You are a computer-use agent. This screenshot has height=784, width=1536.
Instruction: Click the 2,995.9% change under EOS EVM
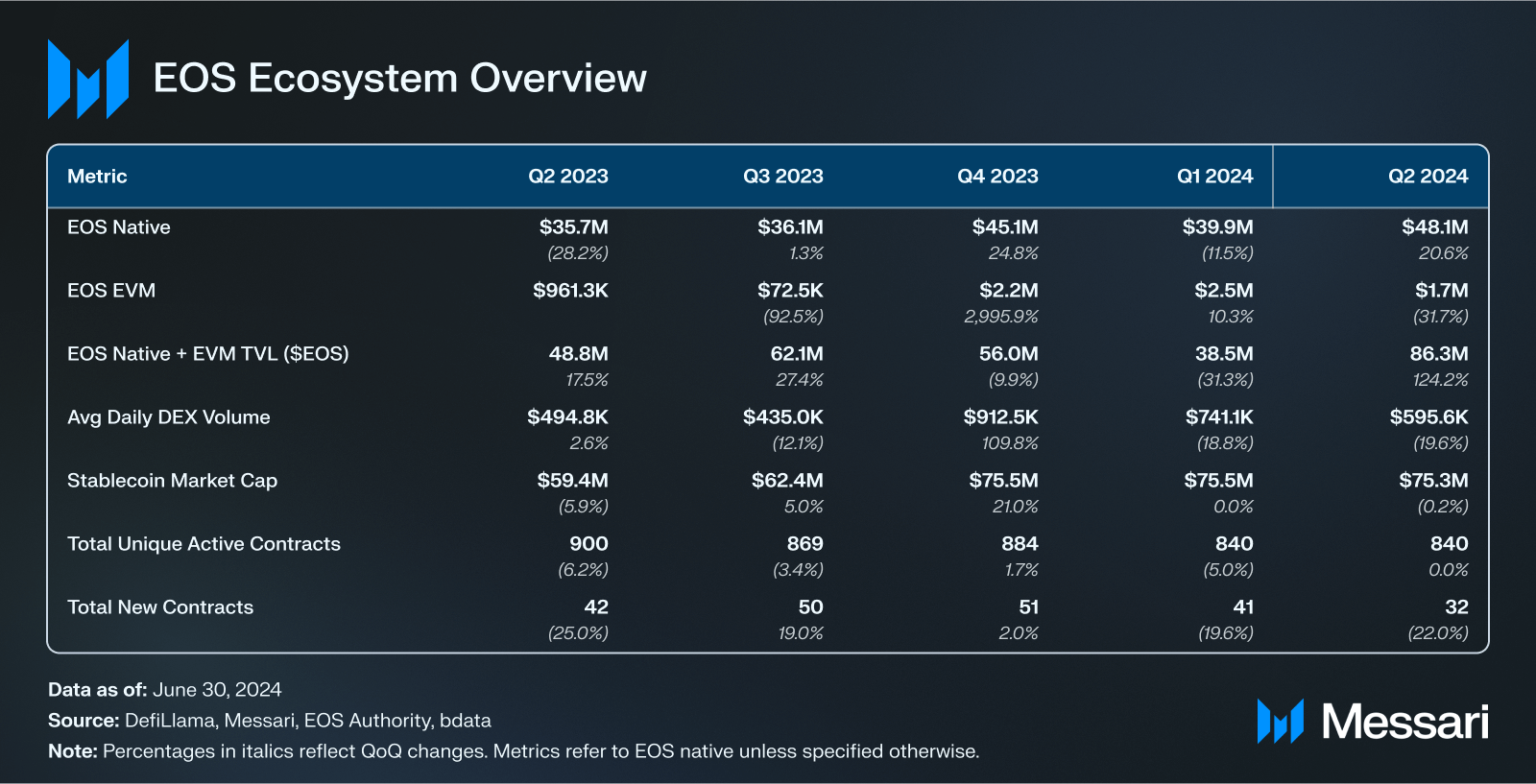pos(1001,317)
